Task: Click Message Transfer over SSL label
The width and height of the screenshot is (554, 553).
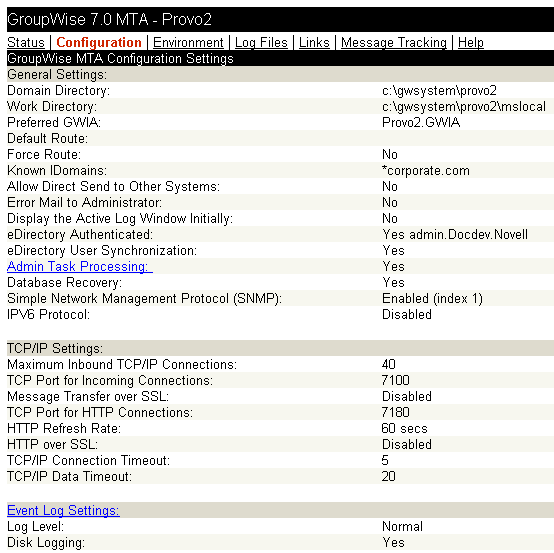Action: point(88,396)
